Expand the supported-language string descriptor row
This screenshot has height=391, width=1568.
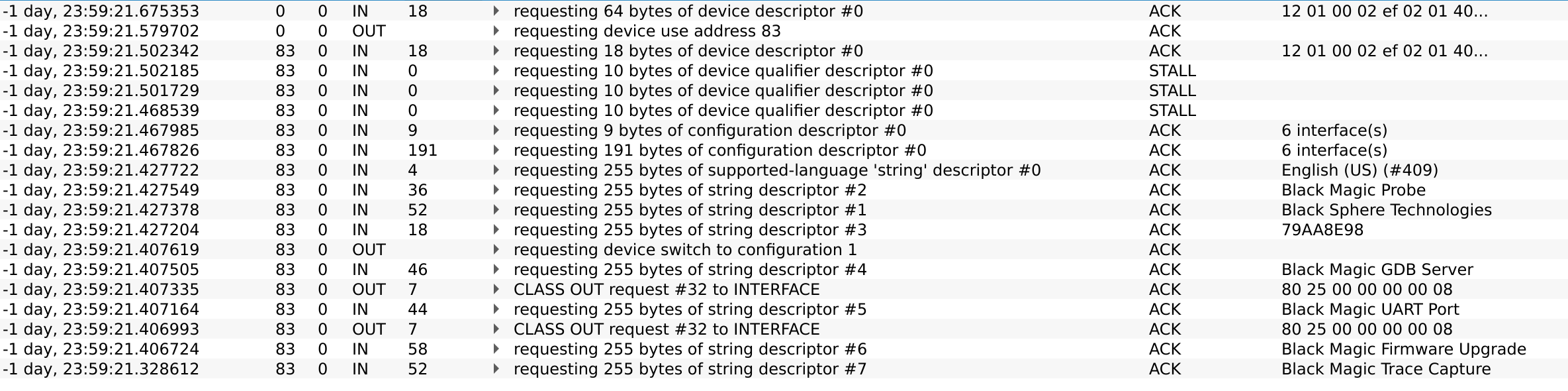pos(496,170)
